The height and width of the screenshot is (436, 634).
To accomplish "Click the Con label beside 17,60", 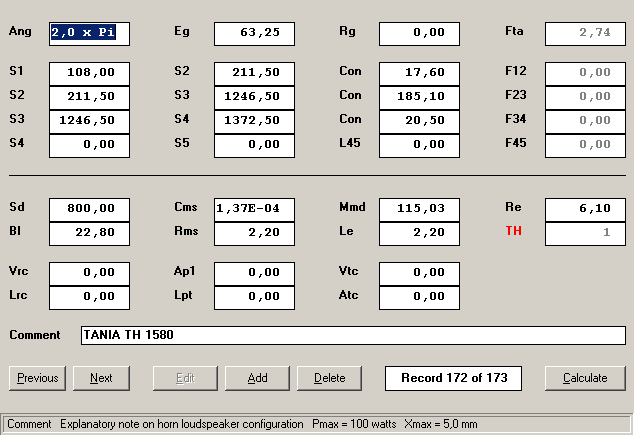I will (x=350, y=71).
